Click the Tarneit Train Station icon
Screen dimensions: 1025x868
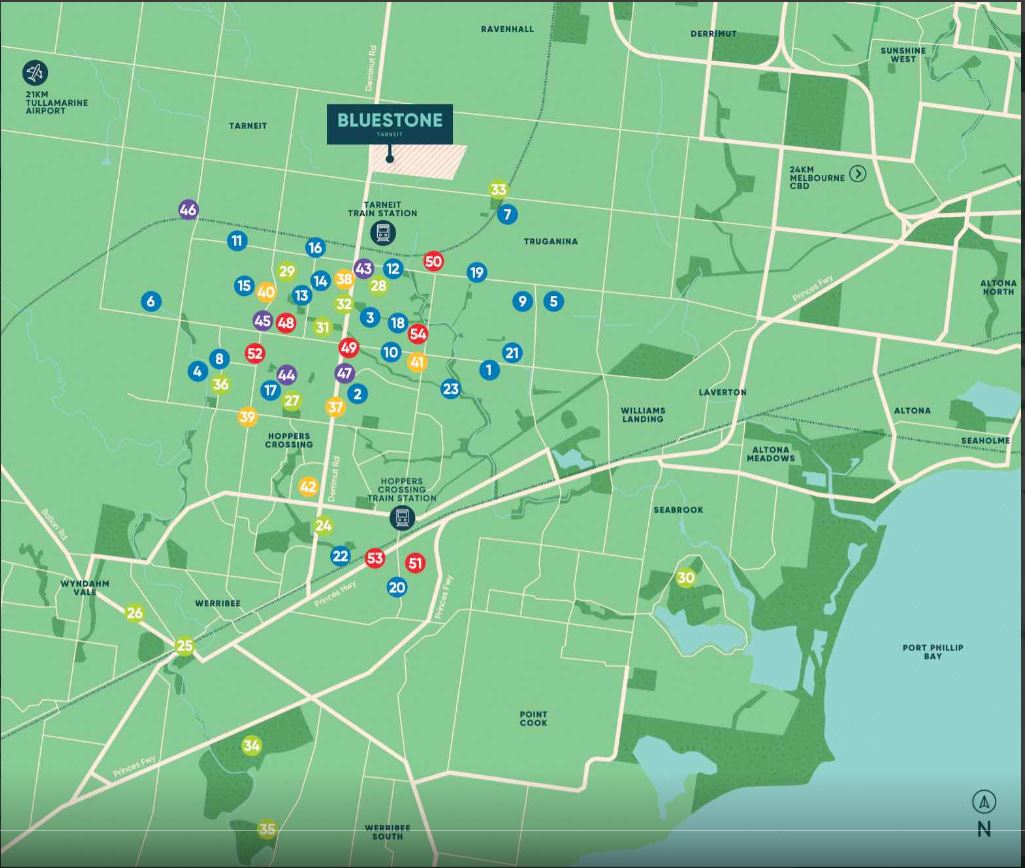[382, 233]
